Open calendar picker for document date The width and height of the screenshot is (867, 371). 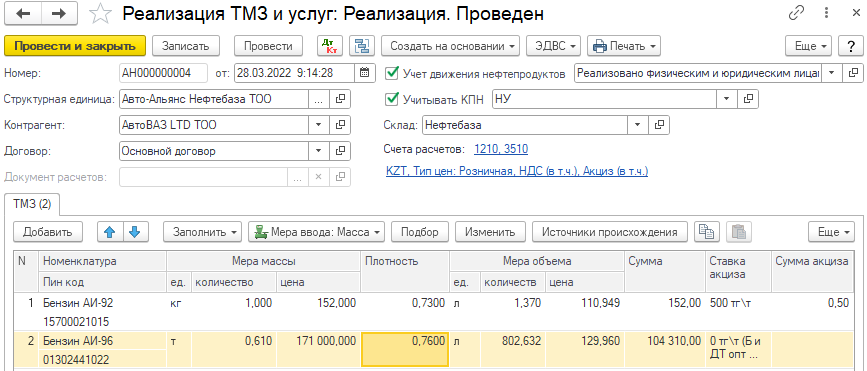tap(364, 72)
